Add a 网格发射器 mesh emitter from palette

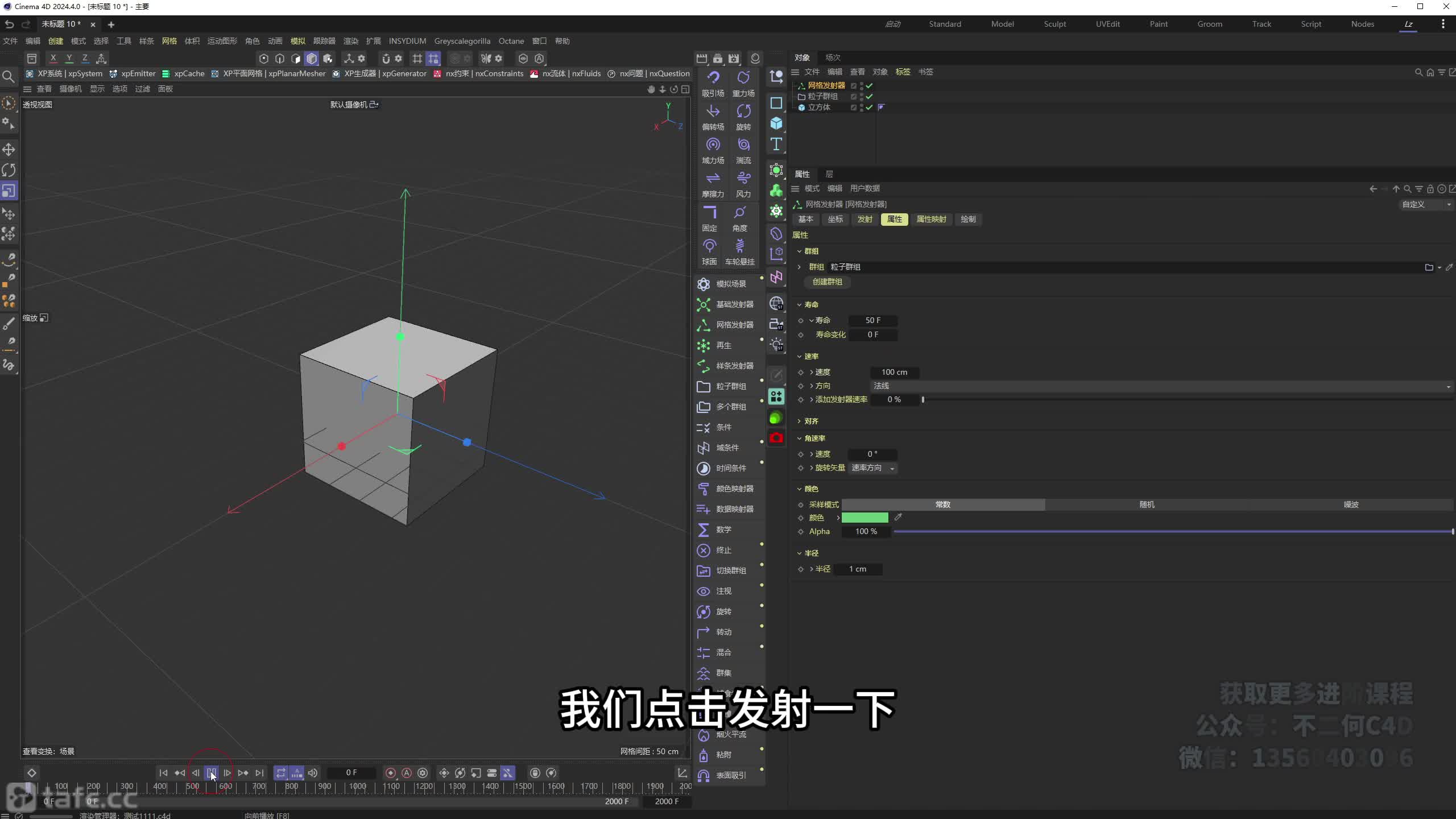tap(729, 325)
